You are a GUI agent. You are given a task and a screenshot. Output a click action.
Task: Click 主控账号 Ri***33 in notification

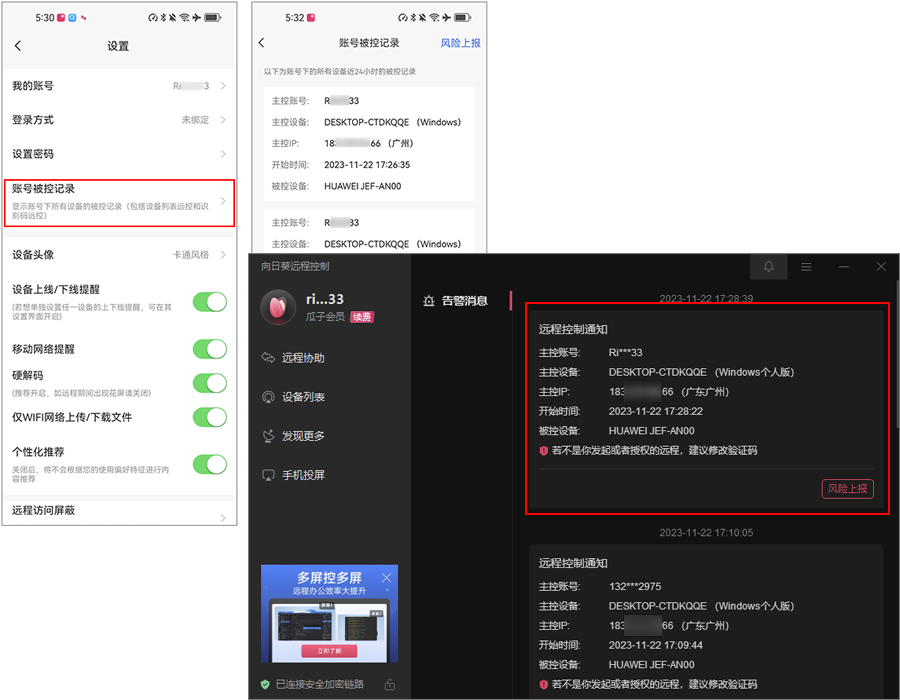[x=625, y=352]
